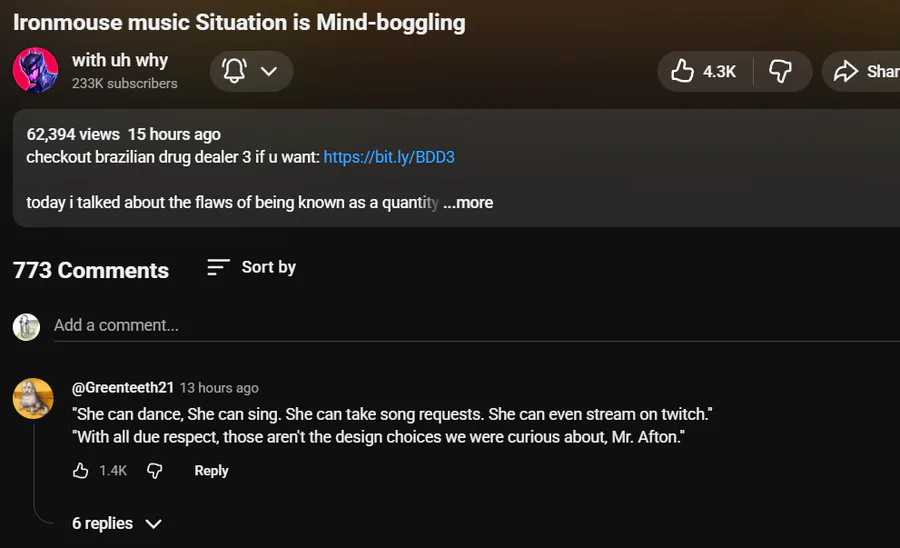Click the 'with uh why' channel avatar
This screenshot has height=548, width=900.
point(36,71)
